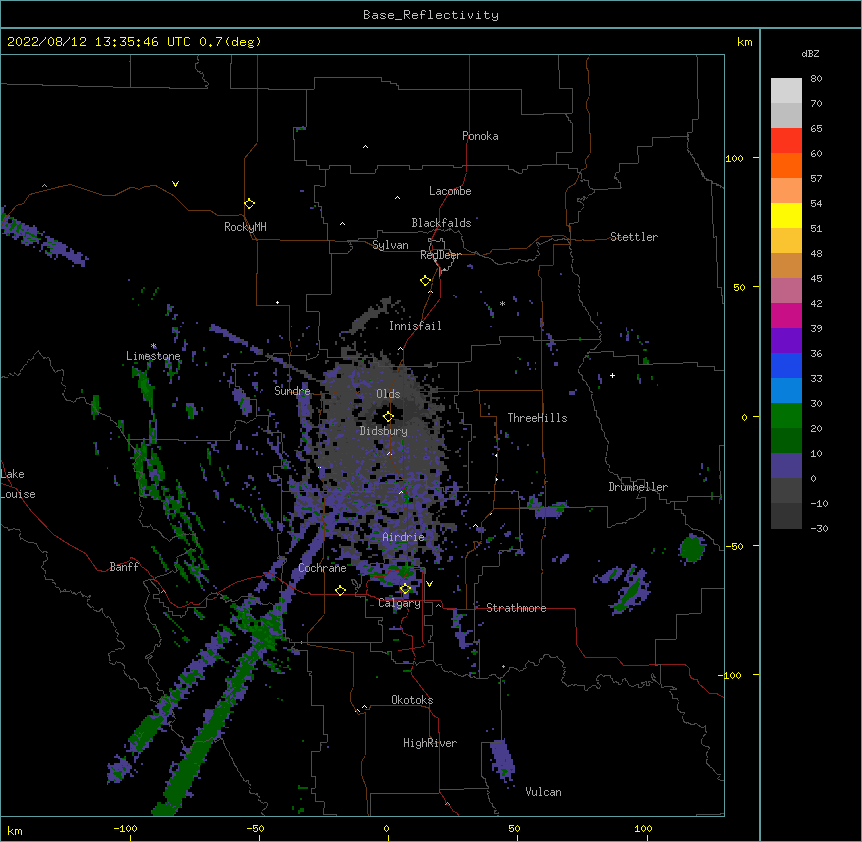Screen dimensions: 862x842
Task: Select the RedDeer label
Action: 440,255
